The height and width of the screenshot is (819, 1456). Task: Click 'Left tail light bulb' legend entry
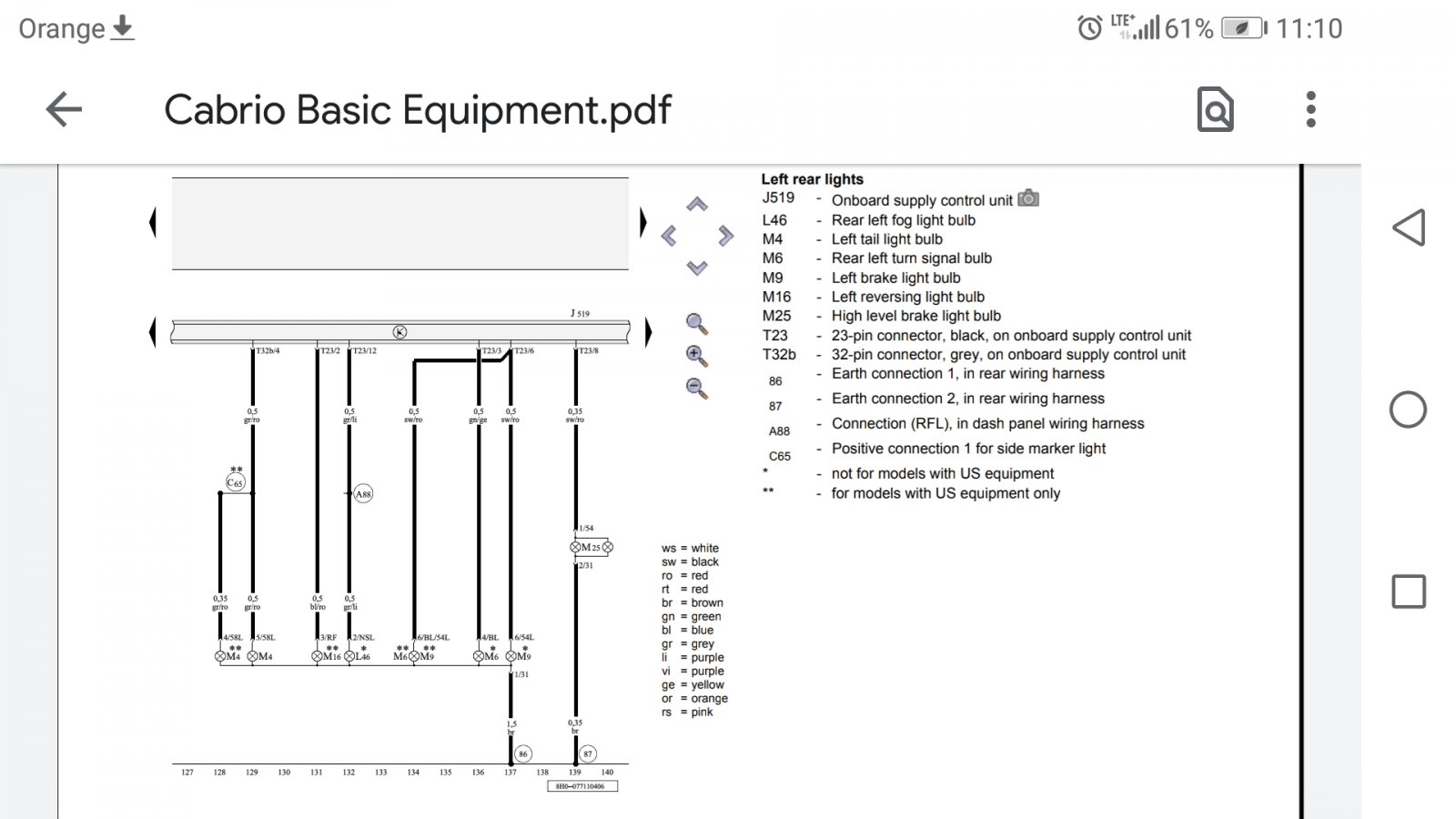coord(886,239)
